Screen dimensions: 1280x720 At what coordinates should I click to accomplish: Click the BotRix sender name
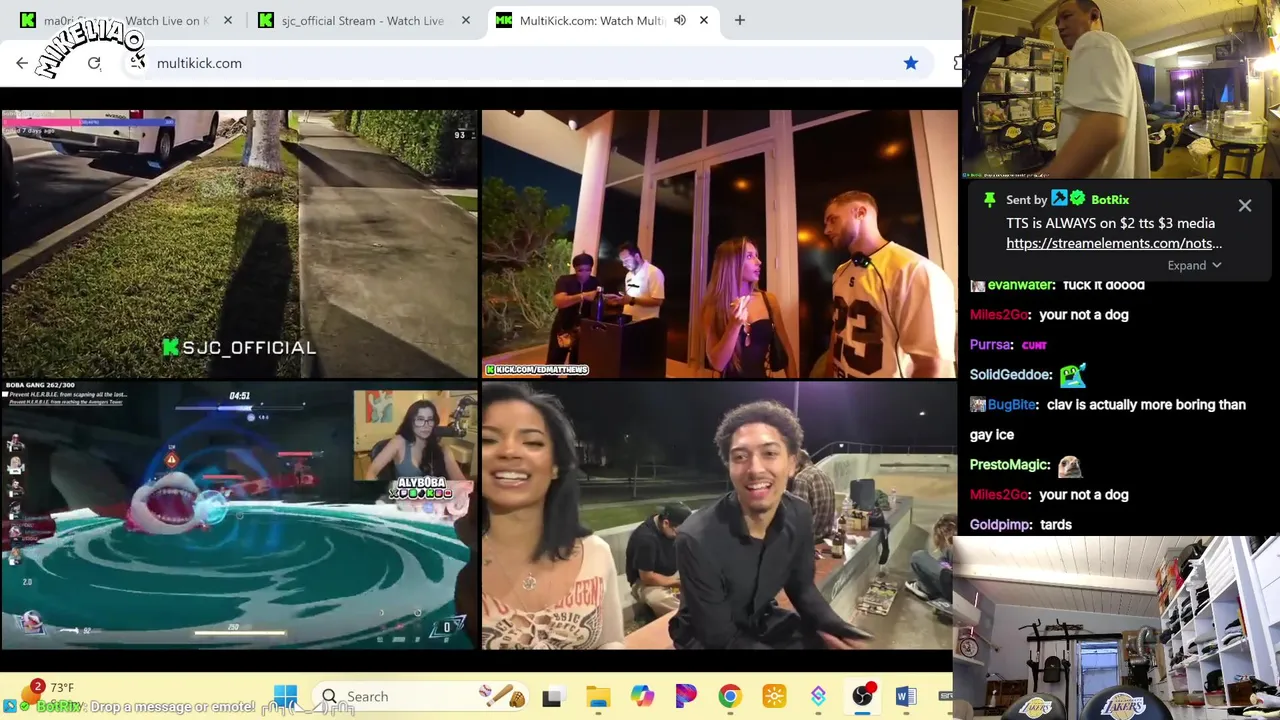[1110, 200]
